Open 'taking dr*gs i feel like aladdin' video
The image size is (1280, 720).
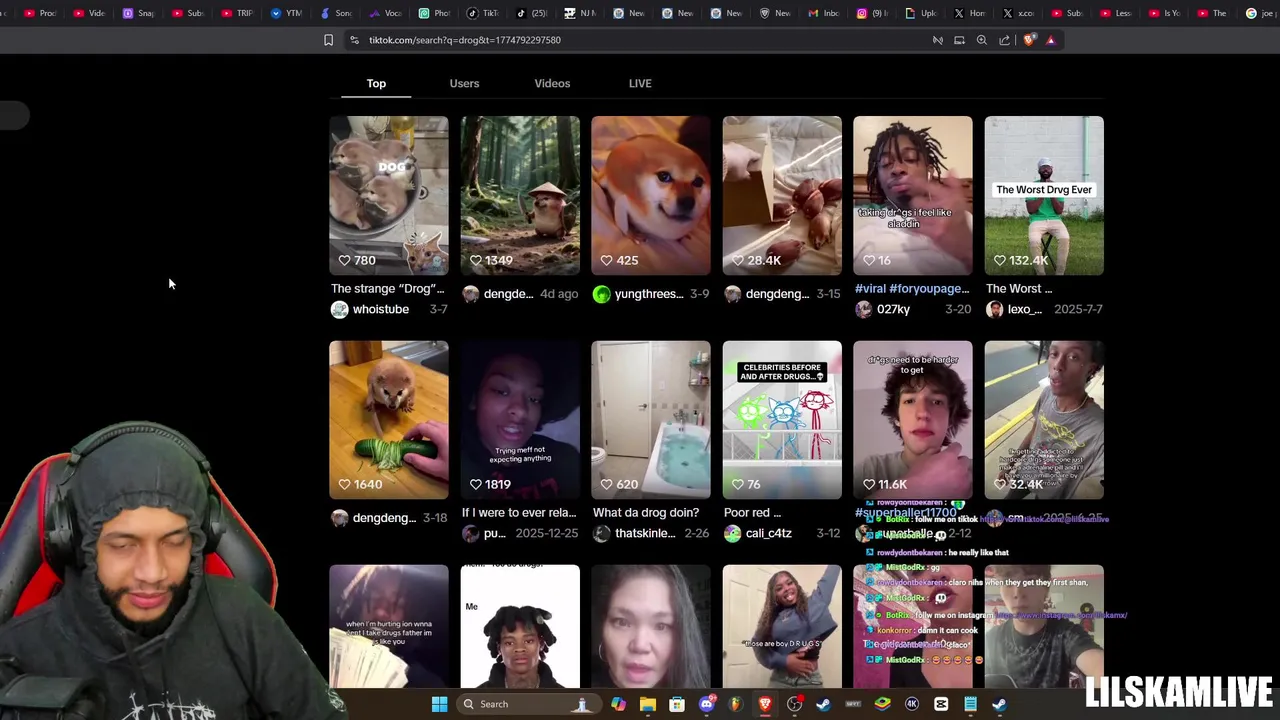(913, 195)
